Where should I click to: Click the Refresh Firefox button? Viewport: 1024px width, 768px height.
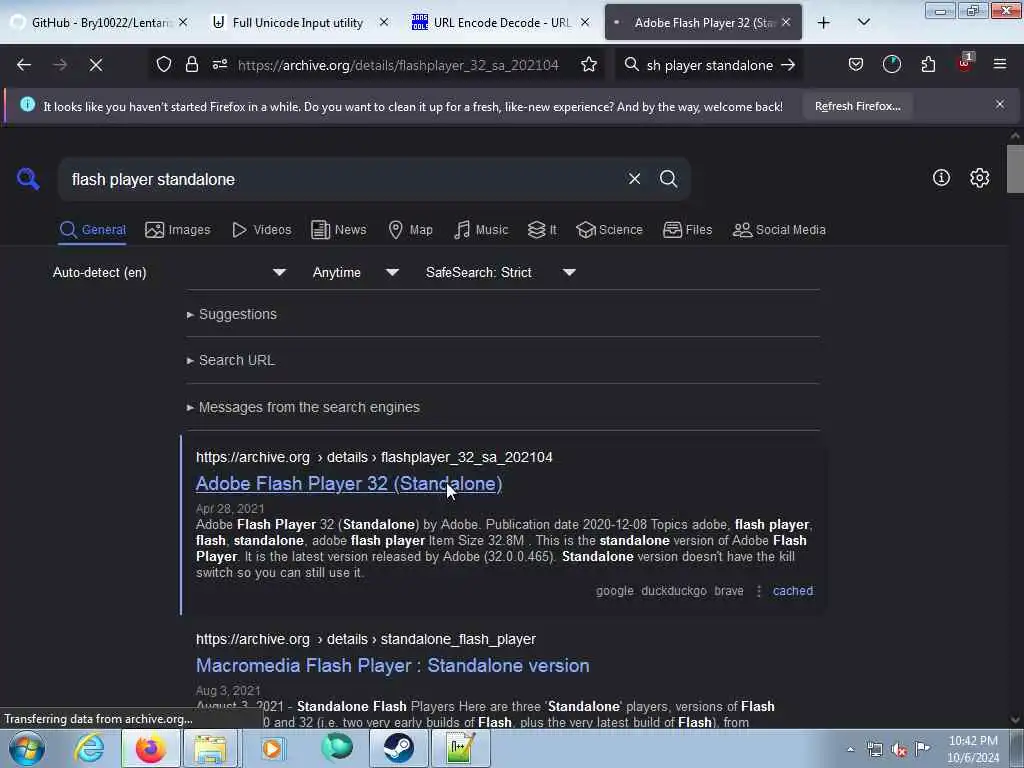tap(857, 106)
